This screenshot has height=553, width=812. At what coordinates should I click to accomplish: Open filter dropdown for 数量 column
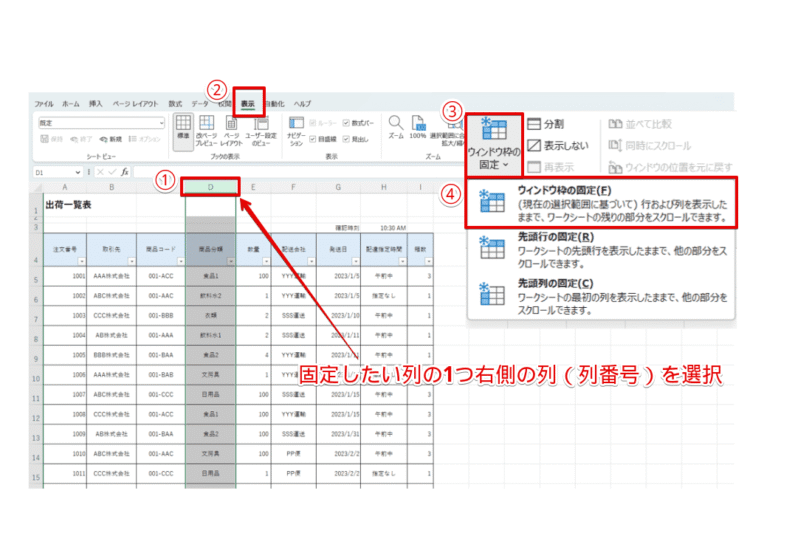coord(266,261)
